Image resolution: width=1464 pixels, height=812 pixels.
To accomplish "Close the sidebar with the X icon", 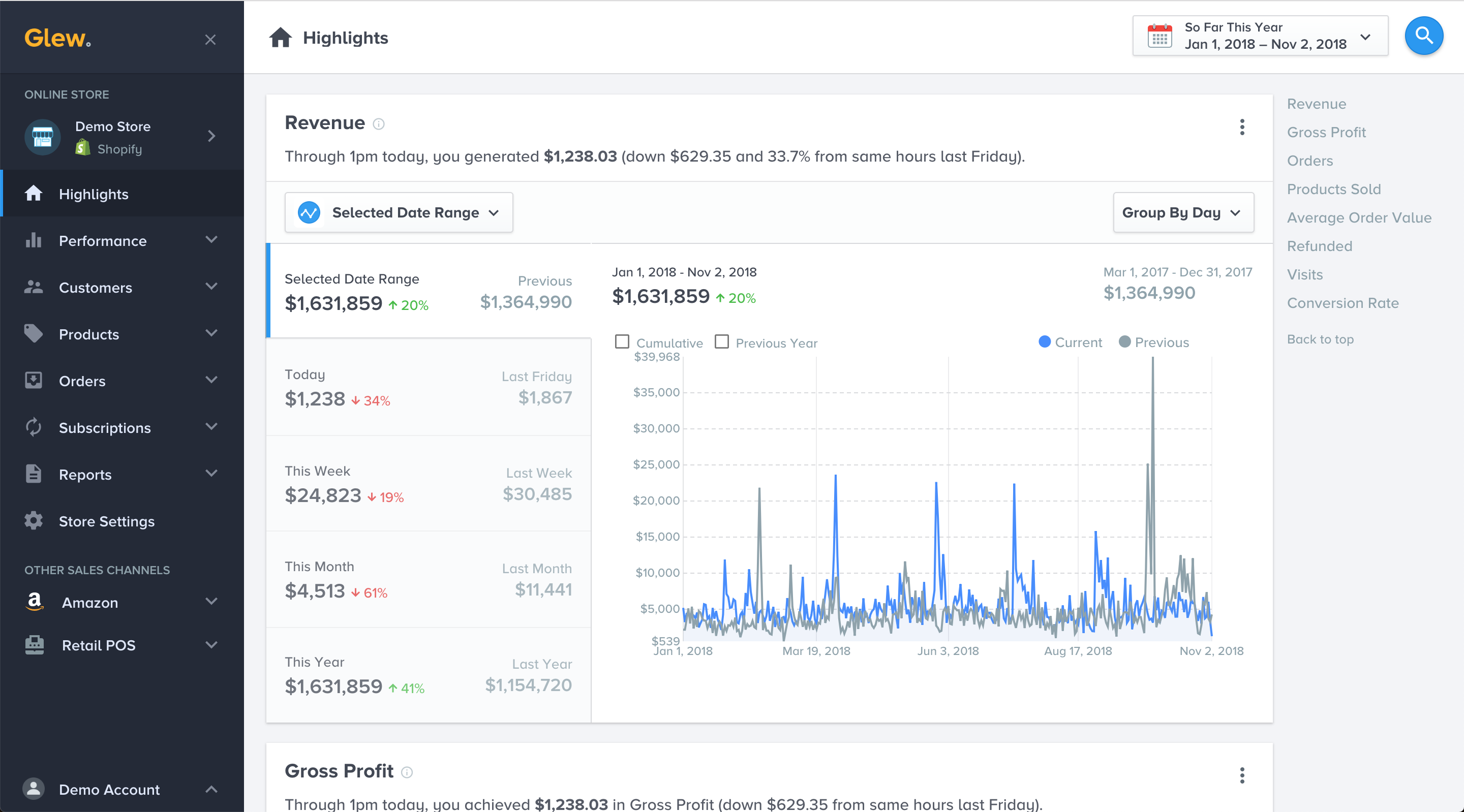I will pos(210,39).
